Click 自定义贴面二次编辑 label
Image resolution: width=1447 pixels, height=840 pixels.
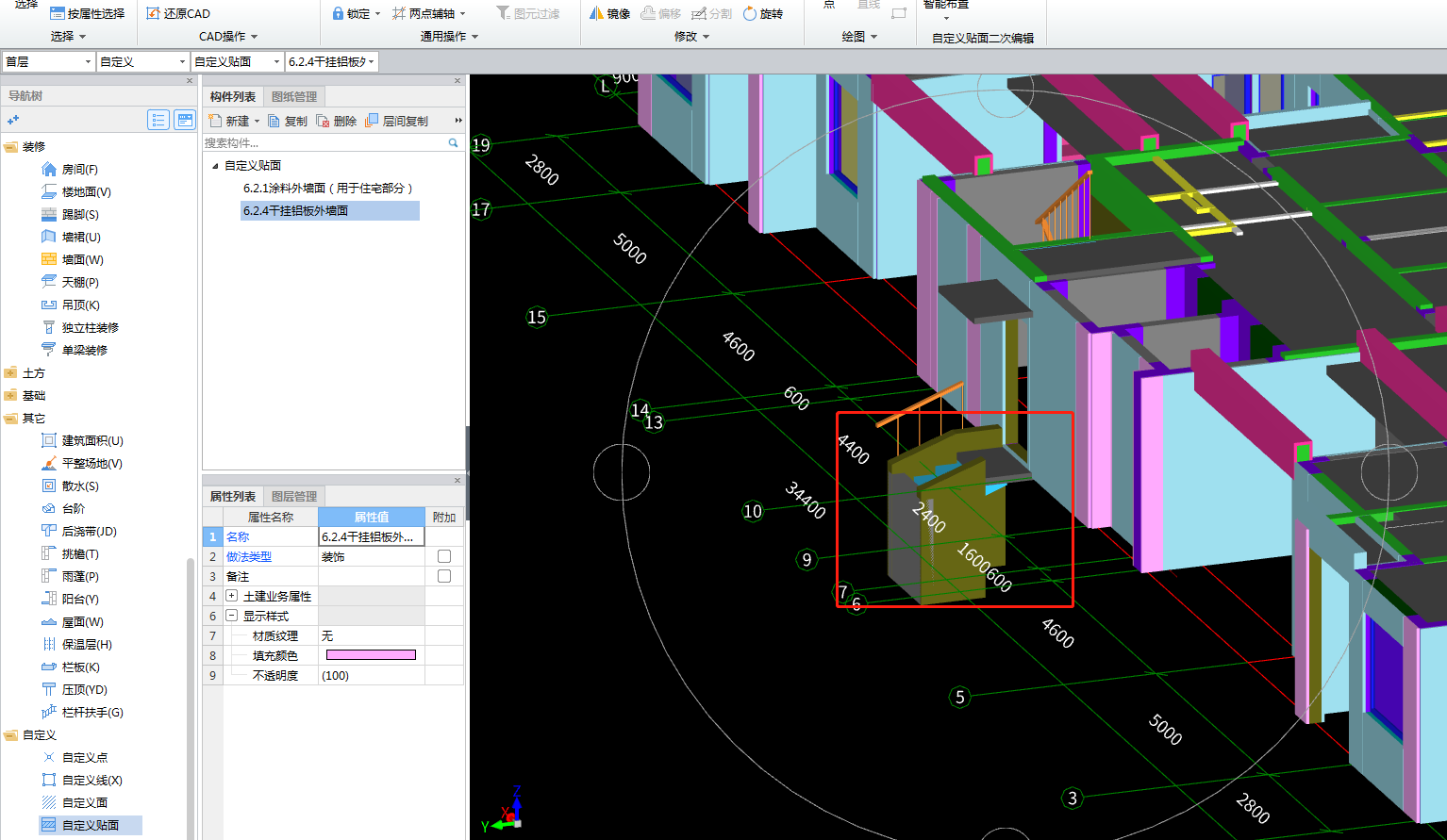983,38
